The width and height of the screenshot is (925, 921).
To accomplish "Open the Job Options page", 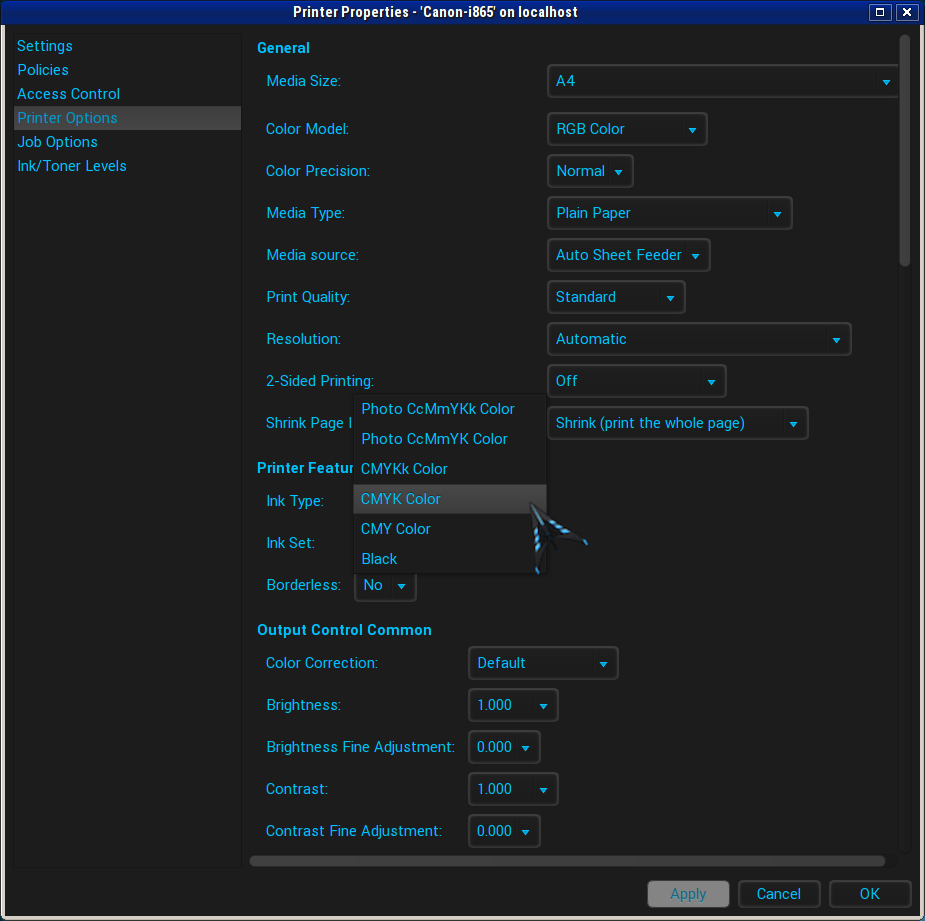I will click(57, 142).
